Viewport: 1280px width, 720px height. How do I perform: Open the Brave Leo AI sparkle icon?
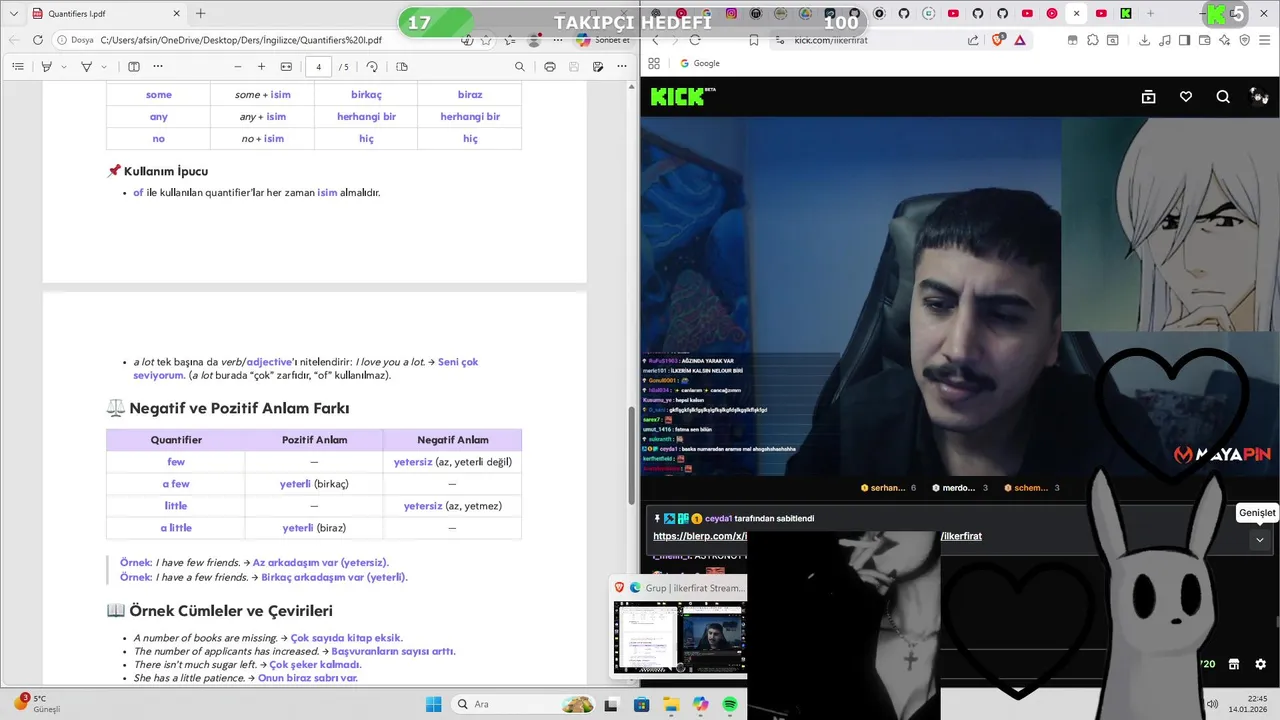pyautogui.click(x=1225, y=40)
